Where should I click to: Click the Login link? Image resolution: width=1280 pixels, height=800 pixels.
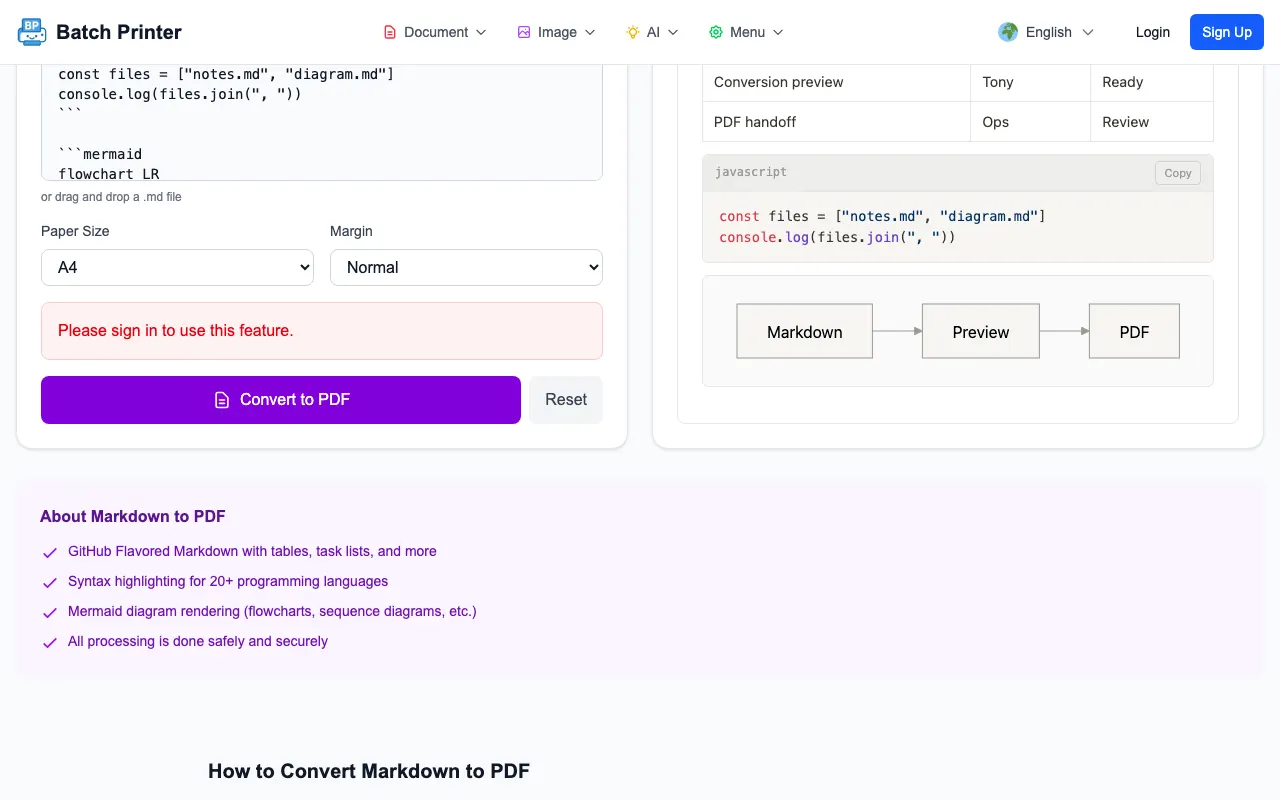[x=1152, y=32]
